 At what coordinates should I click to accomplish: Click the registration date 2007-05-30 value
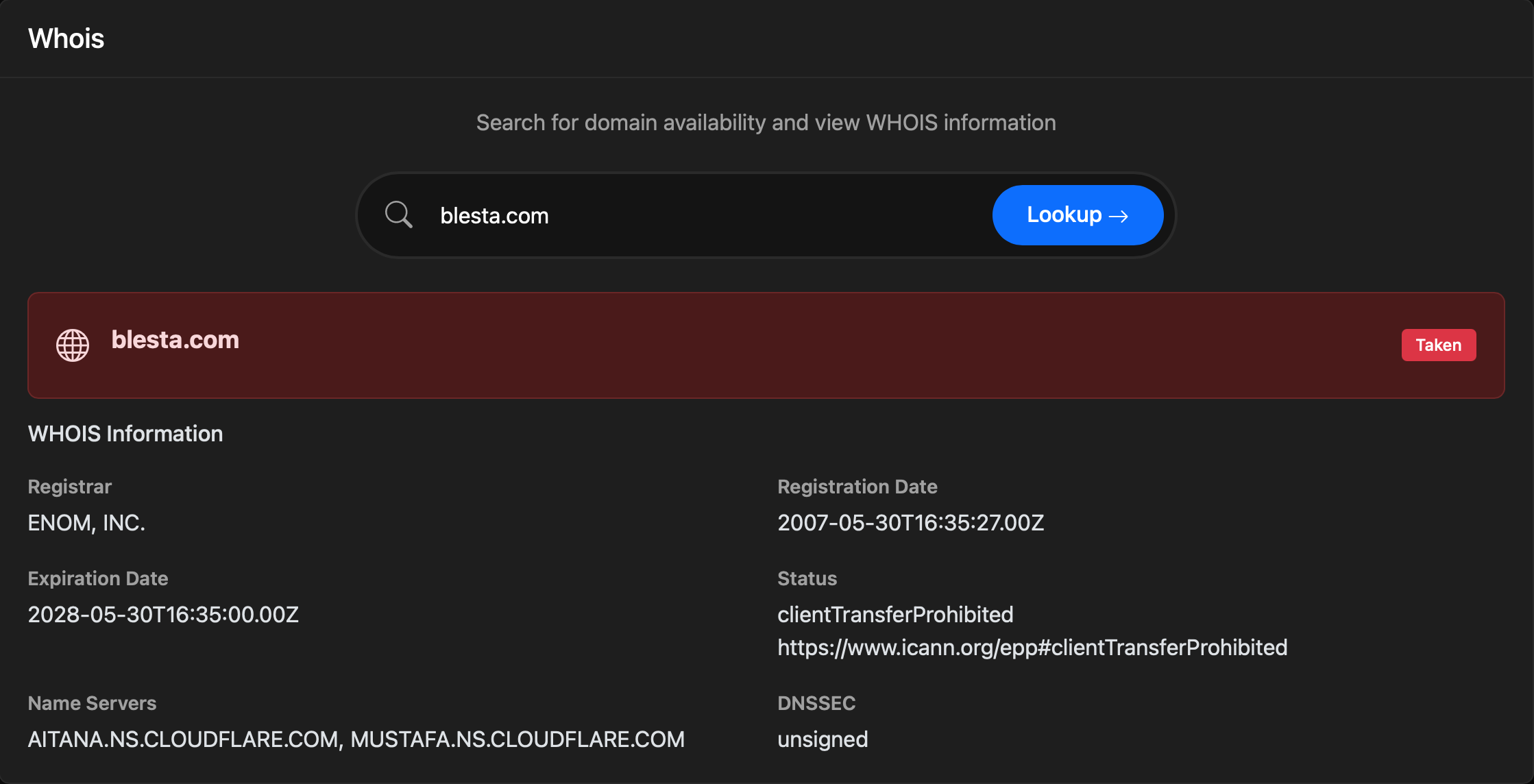pos(910,523)
